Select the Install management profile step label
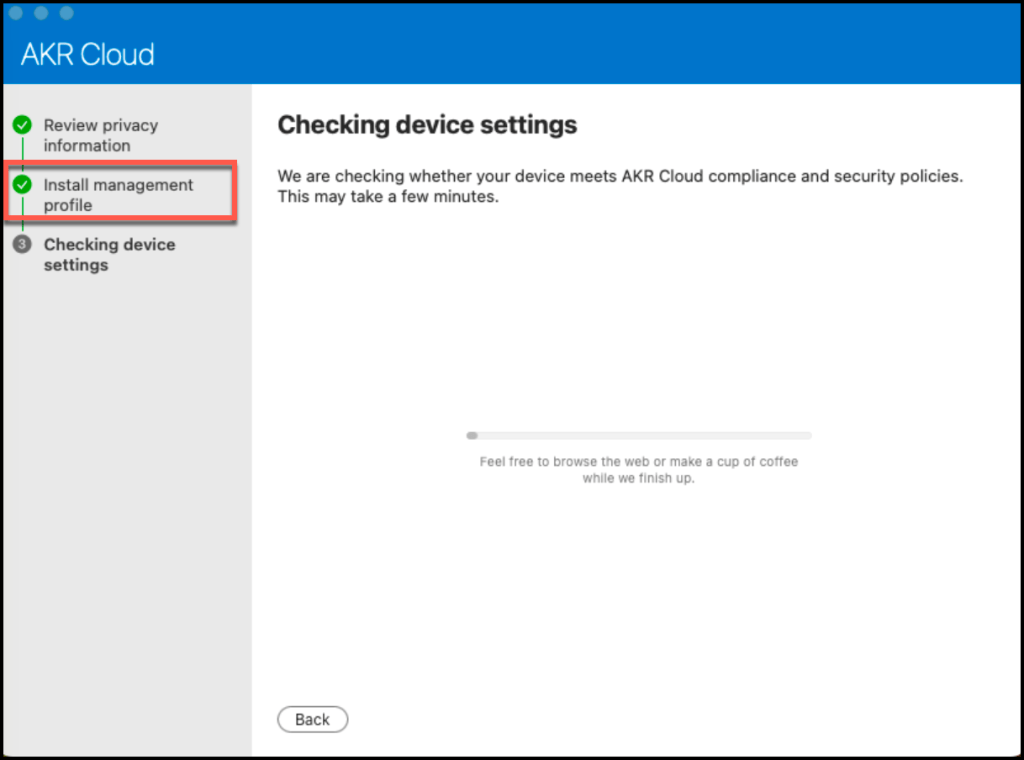1024x760 pixels. click(118, 195)
